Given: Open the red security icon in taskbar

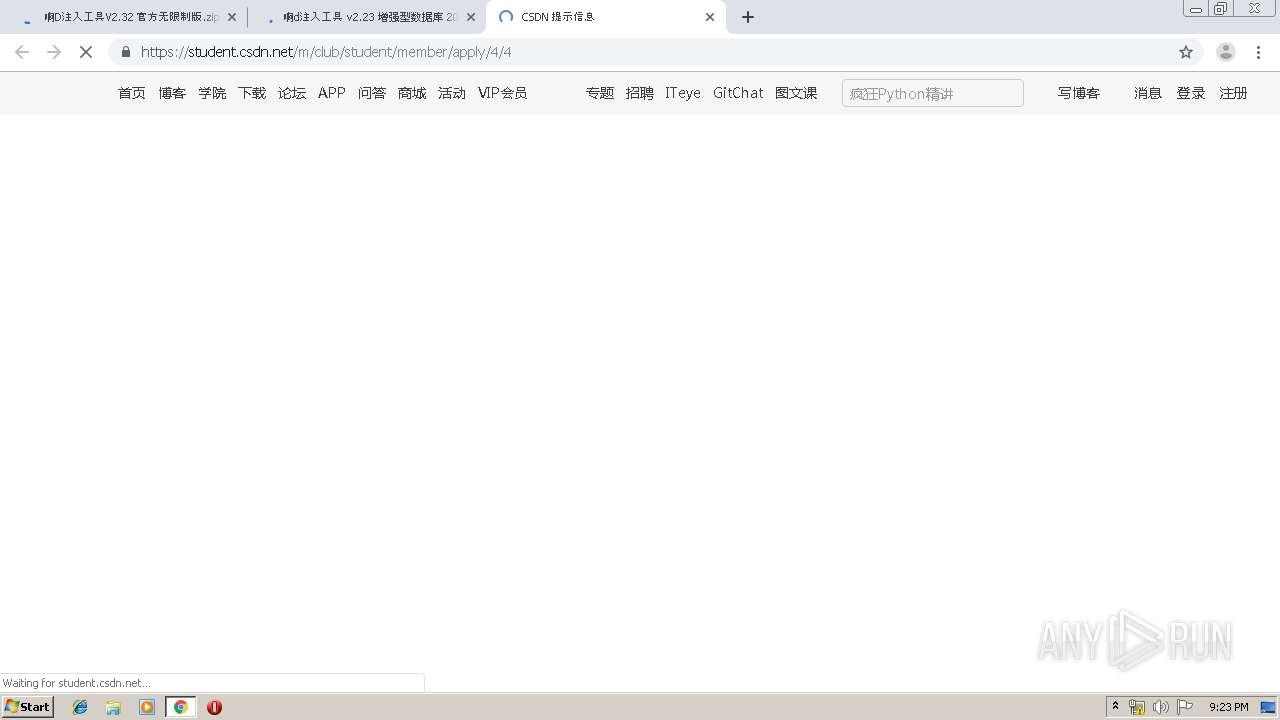Looking at the screenshot, I should pyautogui.click(x=214, y=707).
